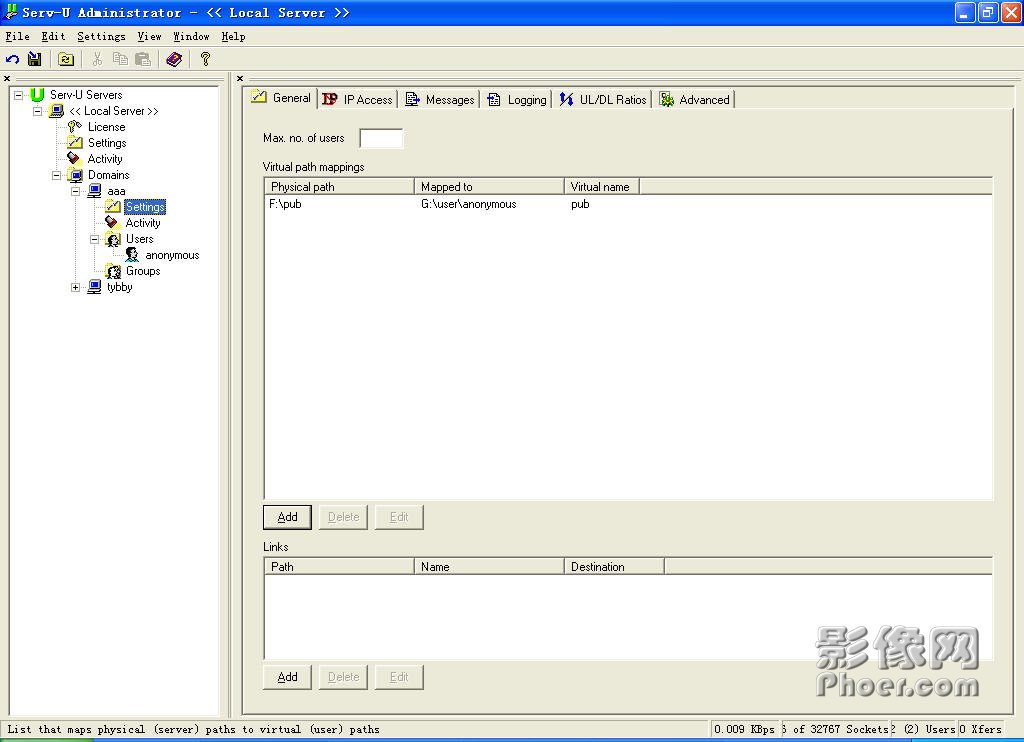Open the Help menu
The image size is (1024, 742).
pyautogui.click(x=233, y=37)
